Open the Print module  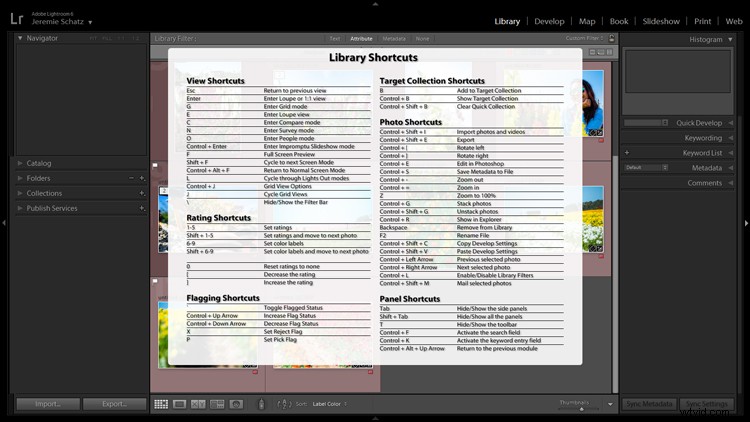point(703,21)
